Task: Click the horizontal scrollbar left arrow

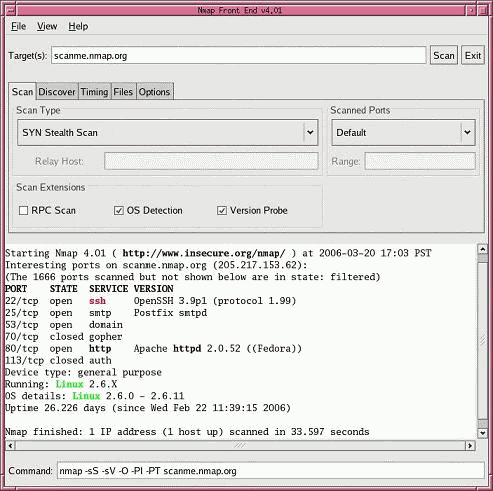Action: pos(10,445)
